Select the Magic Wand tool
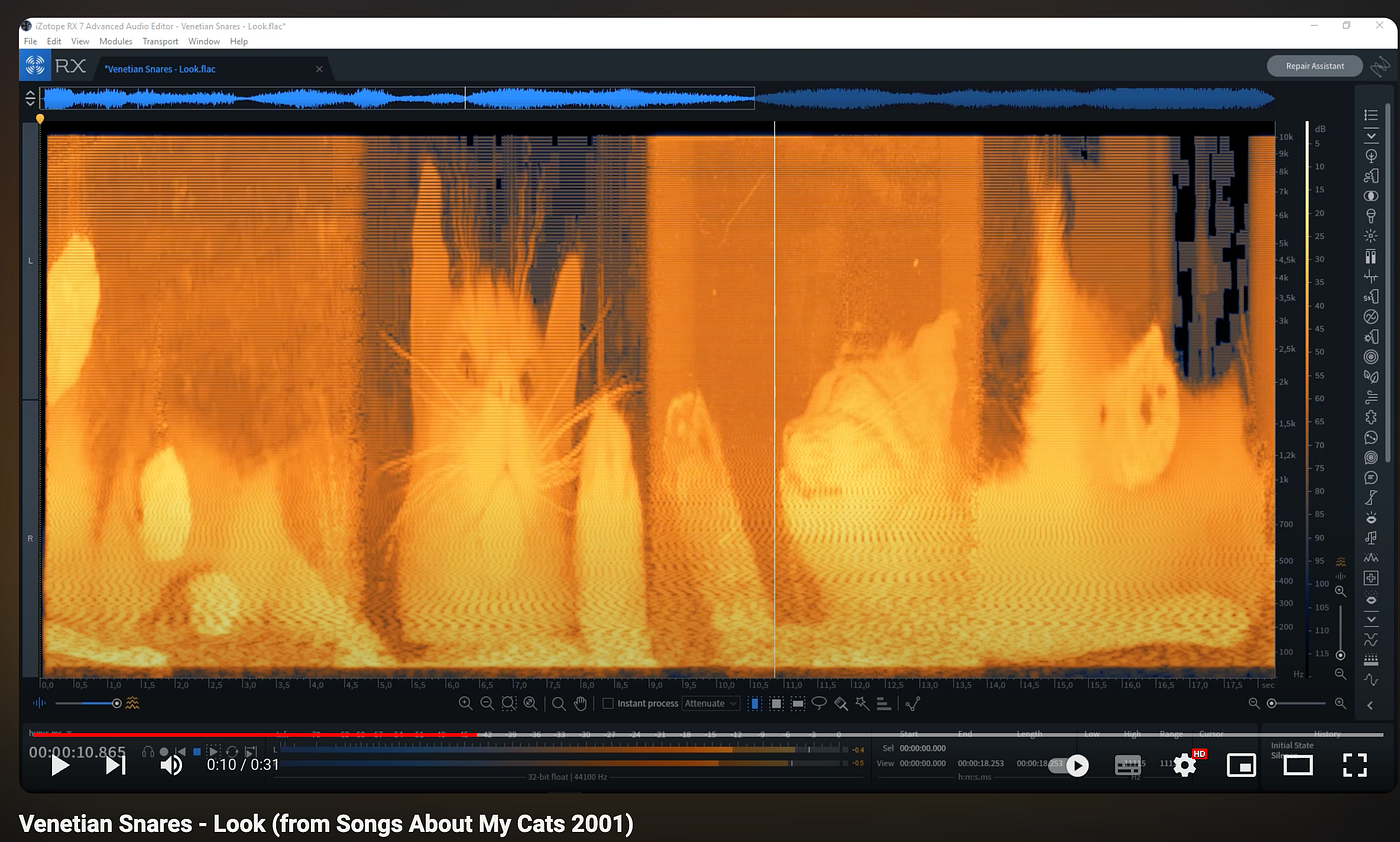The width and height of the screenshot is (1400, 842). click(x=862, y=704)
